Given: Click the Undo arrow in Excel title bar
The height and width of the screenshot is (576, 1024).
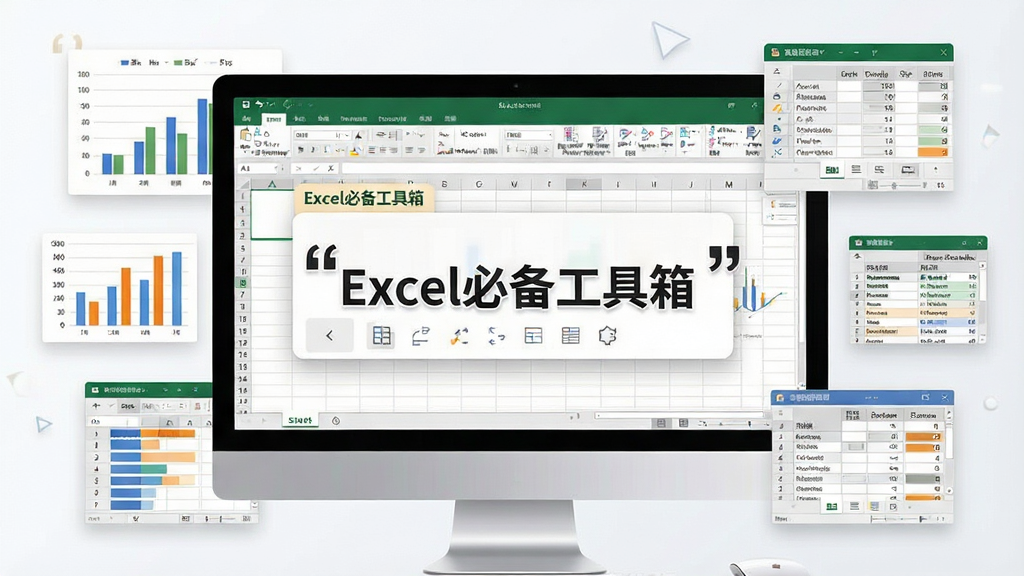Looking at the screenshot, I should 259,104.
